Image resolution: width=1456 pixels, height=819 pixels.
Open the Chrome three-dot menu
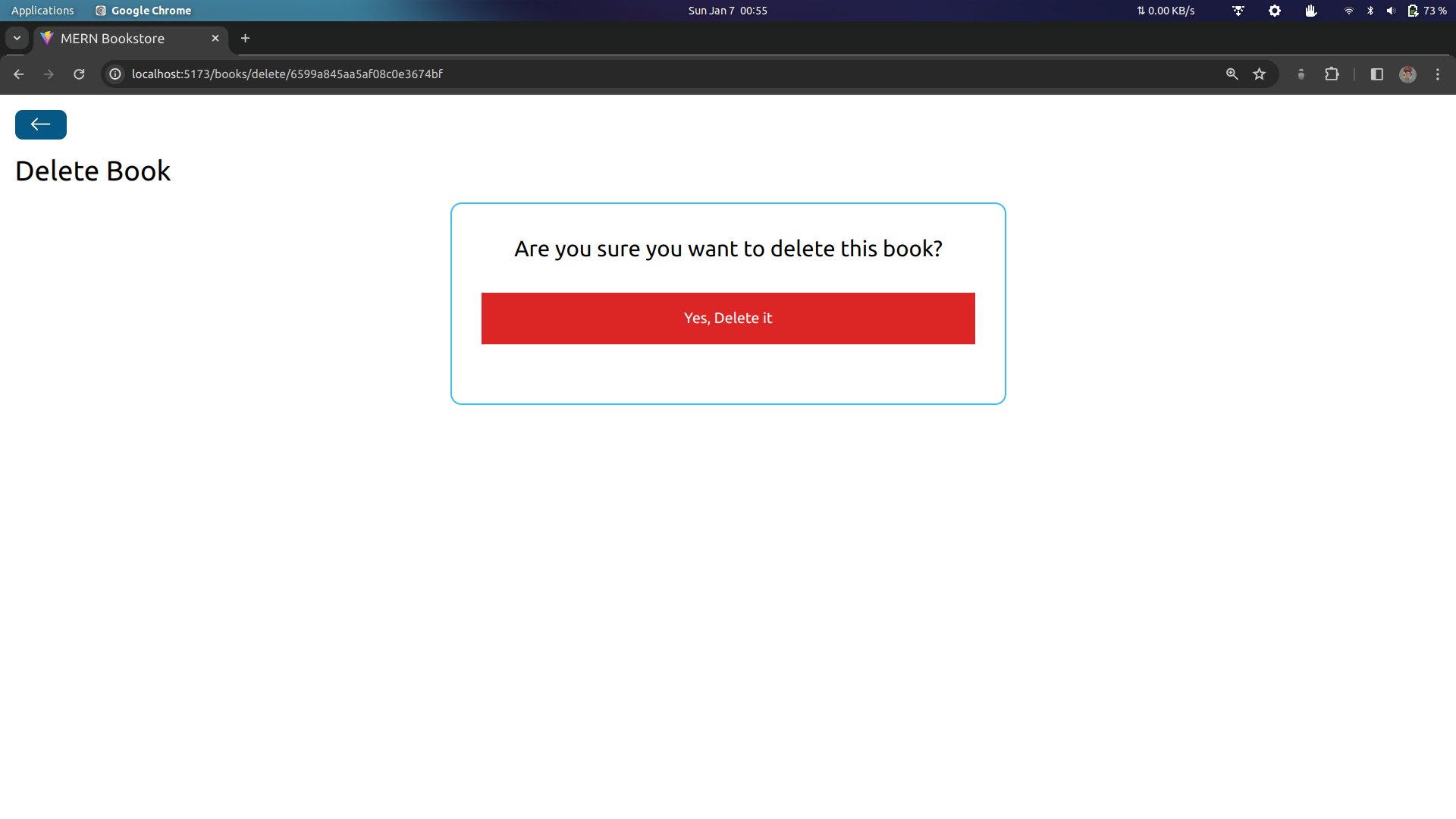click(1438, 74)
